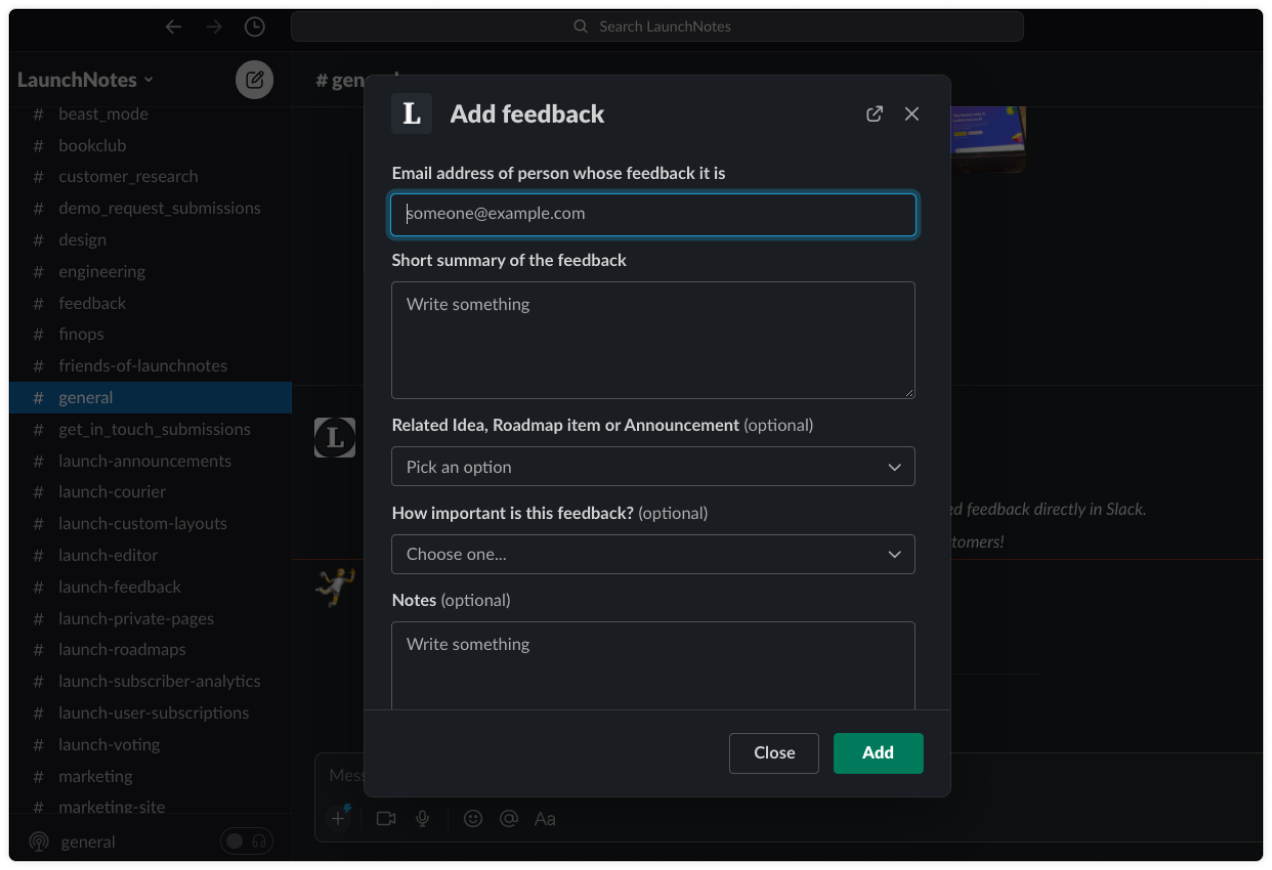Open the Related Idea 'Pick an option' dropdown
1272x870 pixels.
tap(653, 467)
